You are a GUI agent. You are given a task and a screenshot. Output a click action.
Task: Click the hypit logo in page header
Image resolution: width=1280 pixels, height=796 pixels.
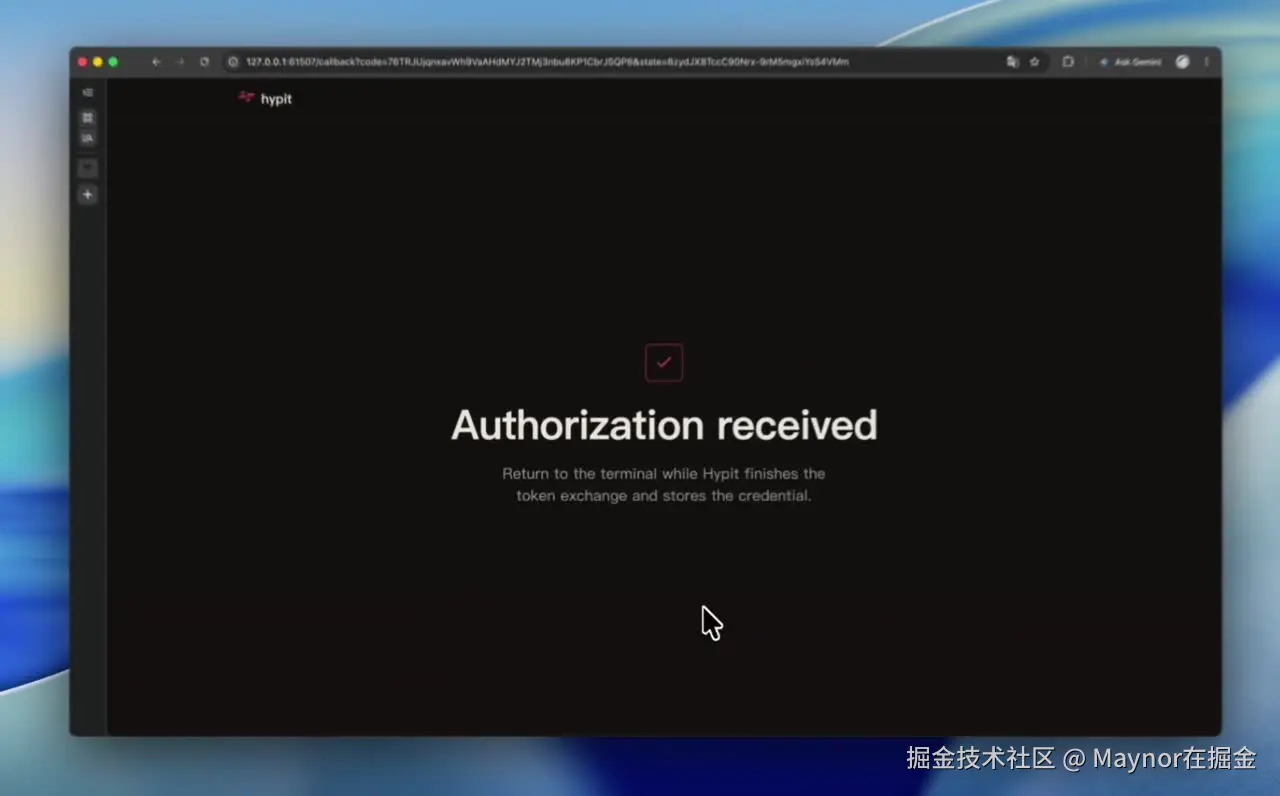[265, 98]
